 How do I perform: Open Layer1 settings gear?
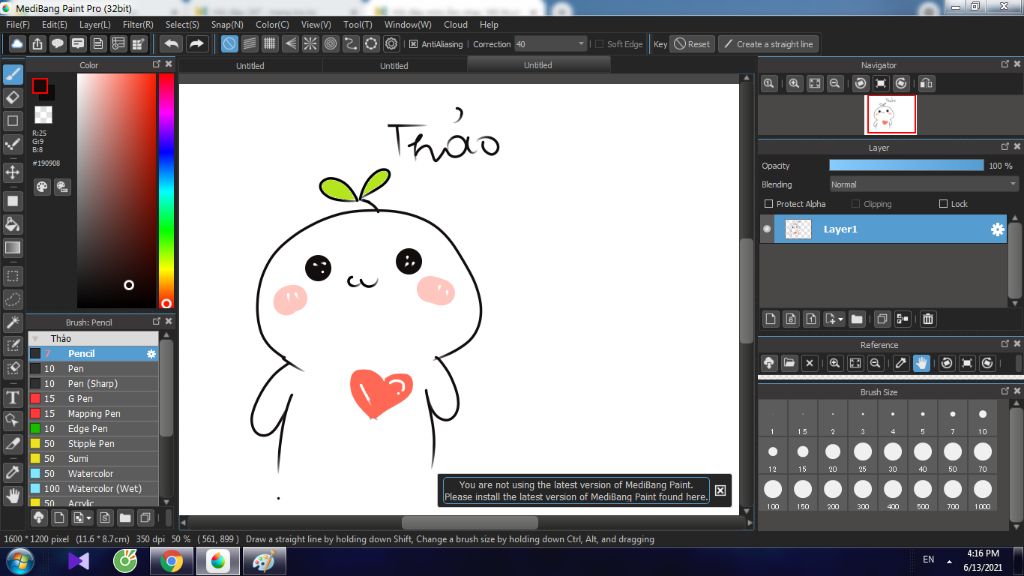coord(997,229)
